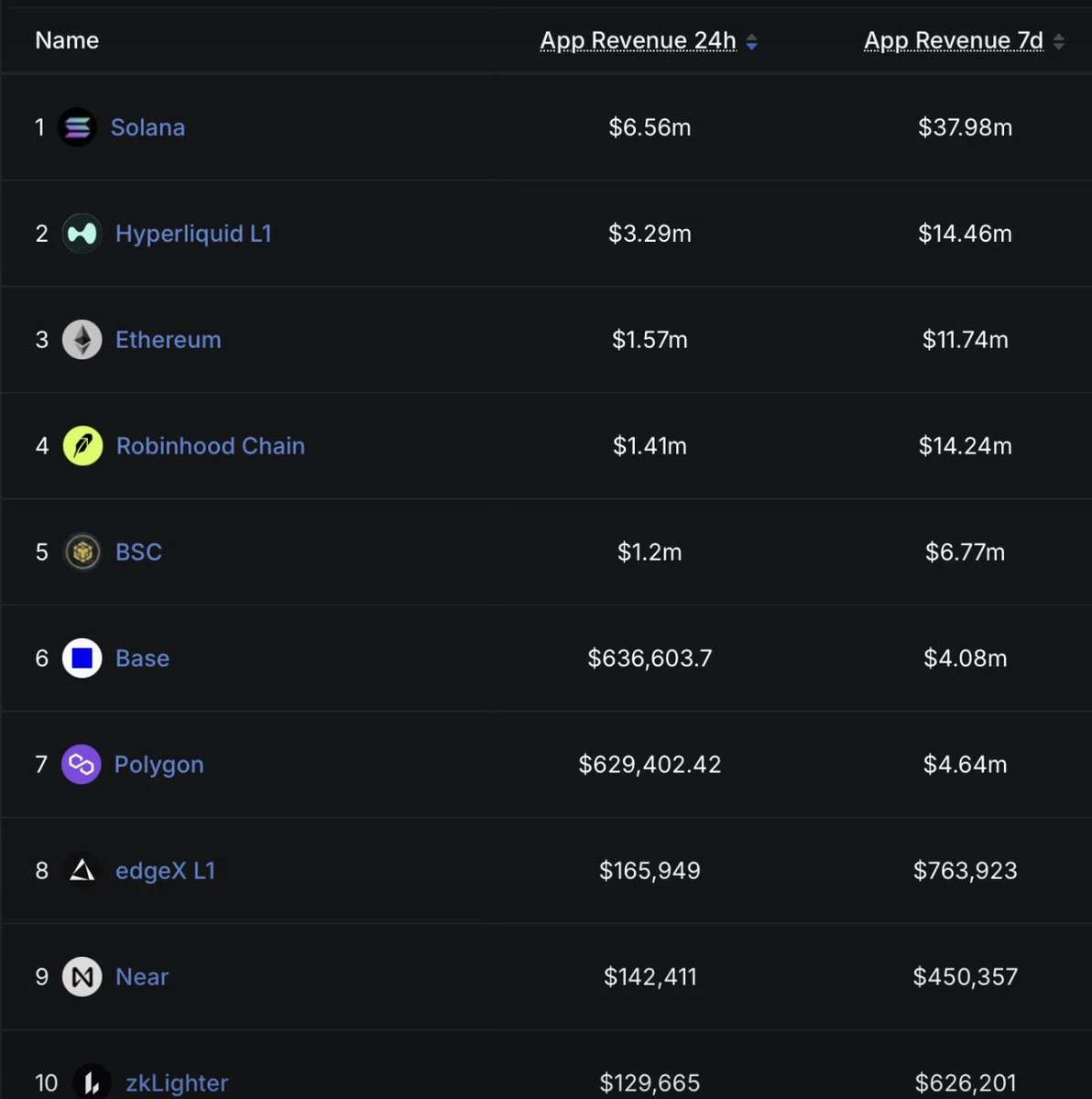Select the $629,402.42 revenue value
Viewport: 1092px width, 1099px height.
pyautogui.click(x=650, y=765)
